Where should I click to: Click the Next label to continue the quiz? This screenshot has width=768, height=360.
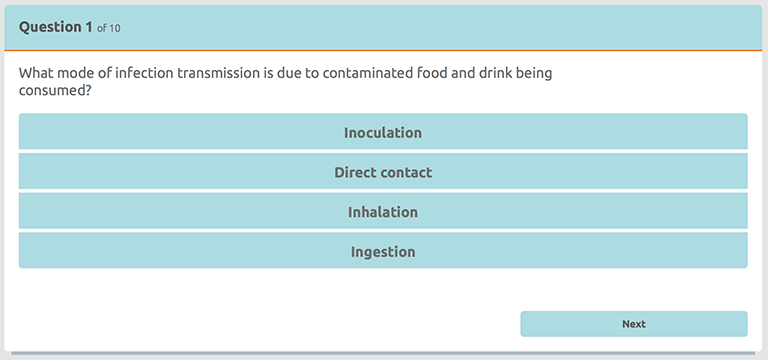634,324
